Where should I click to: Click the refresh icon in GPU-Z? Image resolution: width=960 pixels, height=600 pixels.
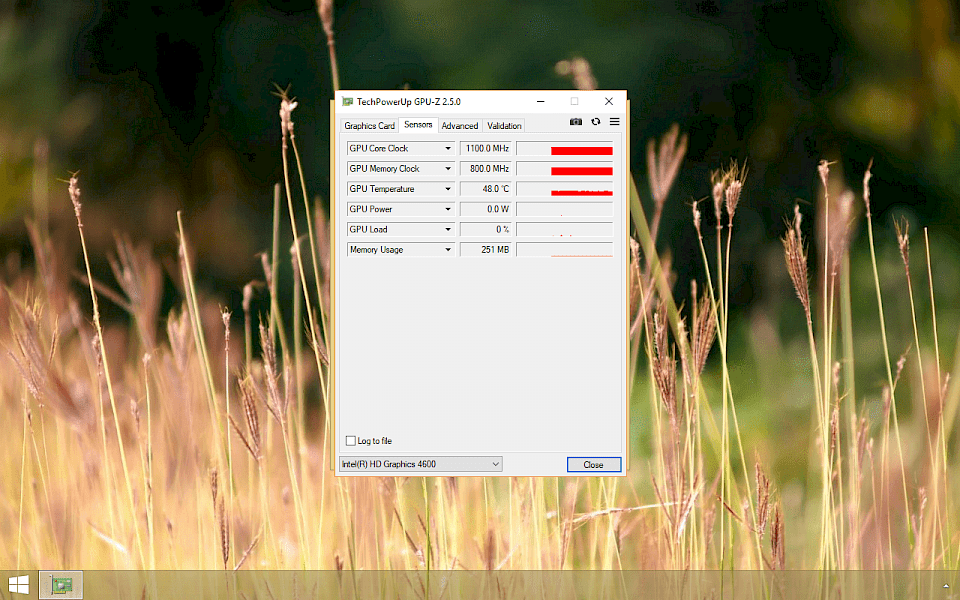tap(596, 122)
